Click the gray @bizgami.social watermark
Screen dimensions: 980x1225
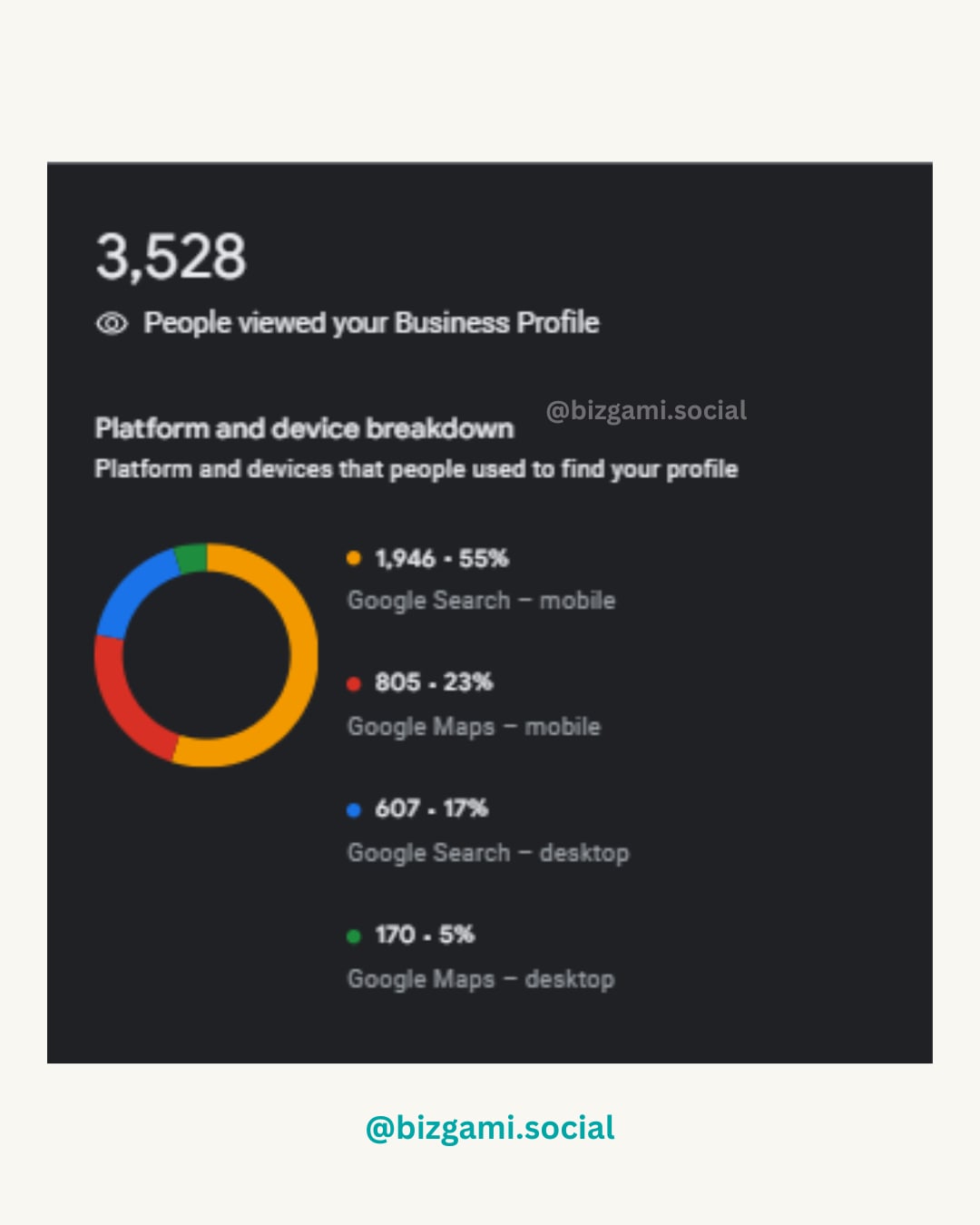(646, 410)
